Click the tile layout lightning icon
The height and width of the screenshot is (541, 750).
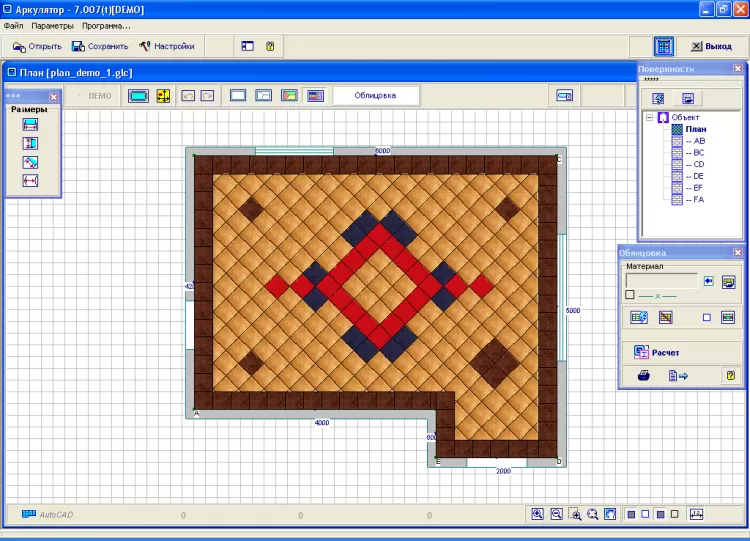click(x=639, y=317)
